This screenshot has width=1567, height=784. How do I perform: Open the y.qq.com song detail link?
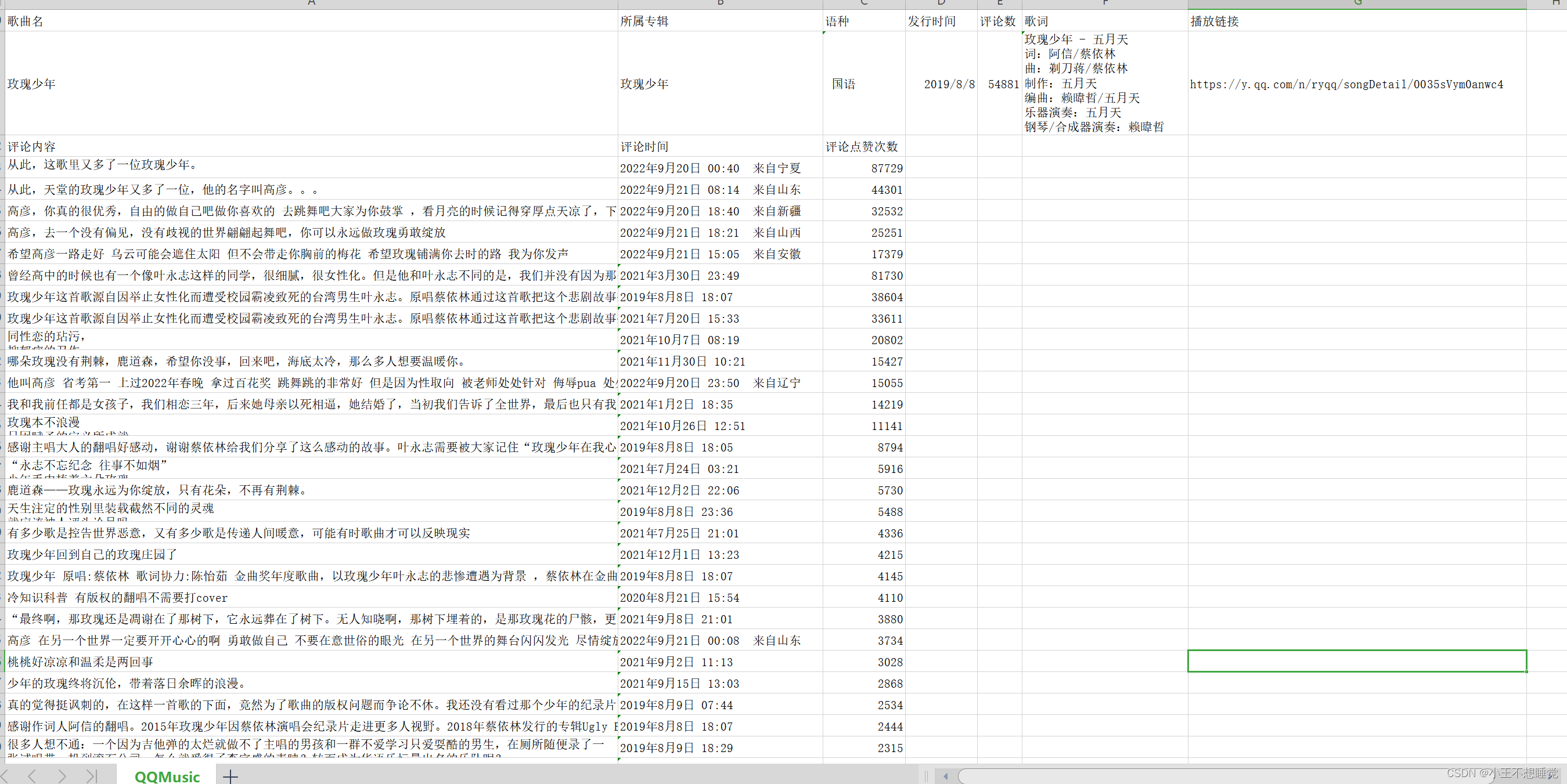point(1346,85)
